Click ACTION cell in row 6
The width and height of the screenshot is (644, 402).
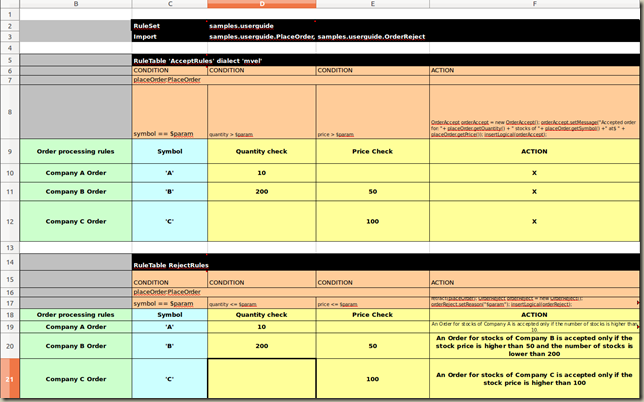[x=534, y=70]
